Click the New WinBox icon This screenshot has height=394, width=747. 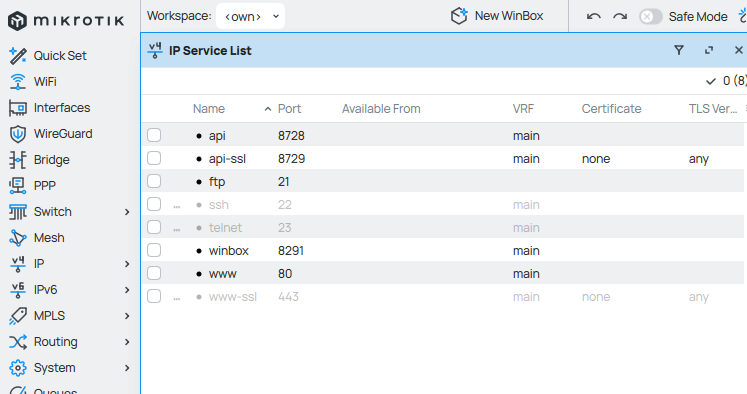[x=459, y=16]
